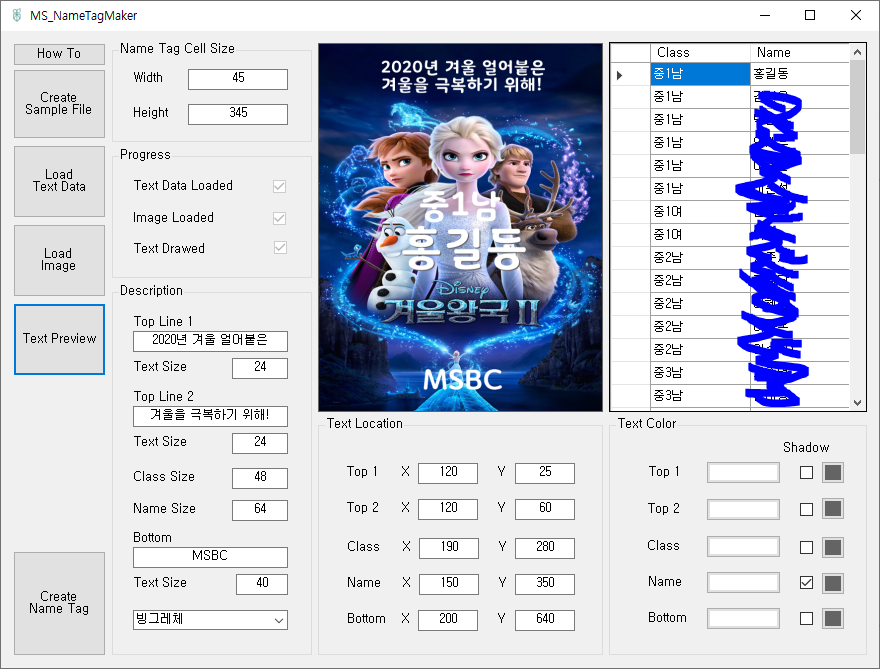The width and height of the screenshot is (880, 669).
Task: Click the app icon in title bar
Action: click(x=17, y=15)
